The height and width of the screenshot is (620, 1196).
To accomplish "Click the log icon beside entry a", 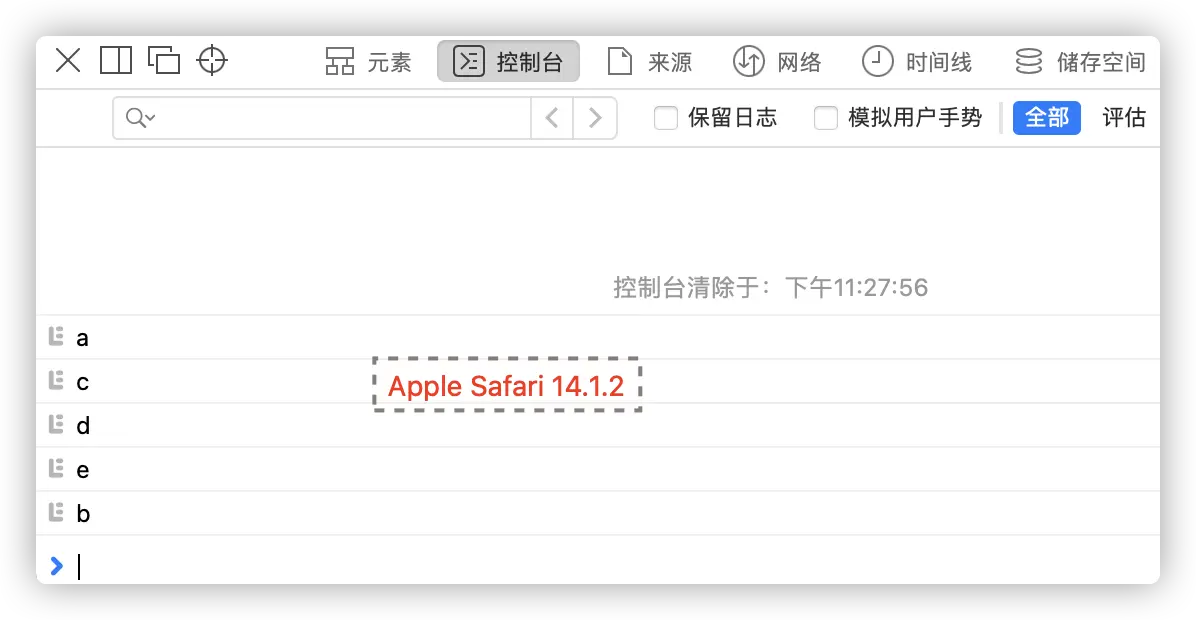I will point(56,336).
